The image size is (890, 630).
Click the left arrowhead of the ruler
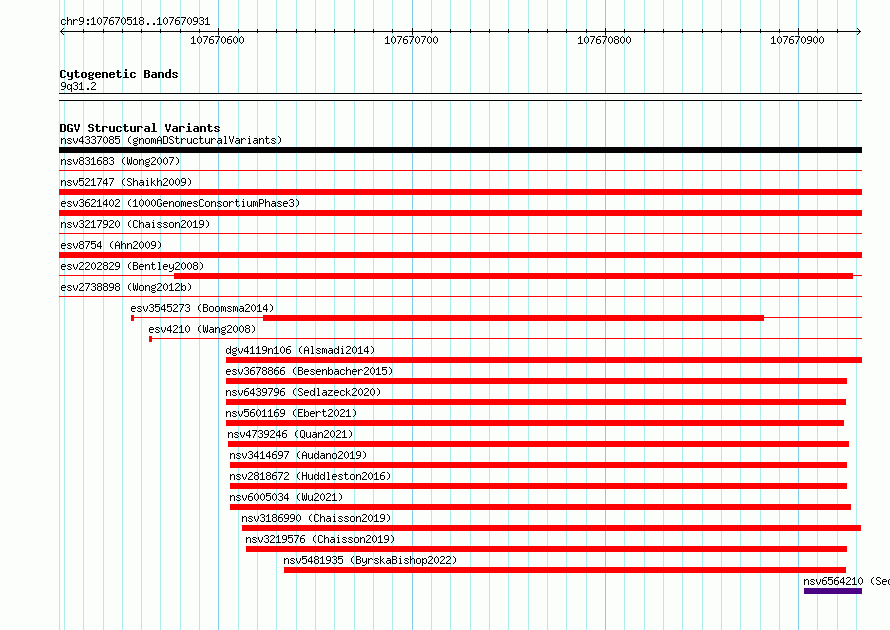point(62,31)
